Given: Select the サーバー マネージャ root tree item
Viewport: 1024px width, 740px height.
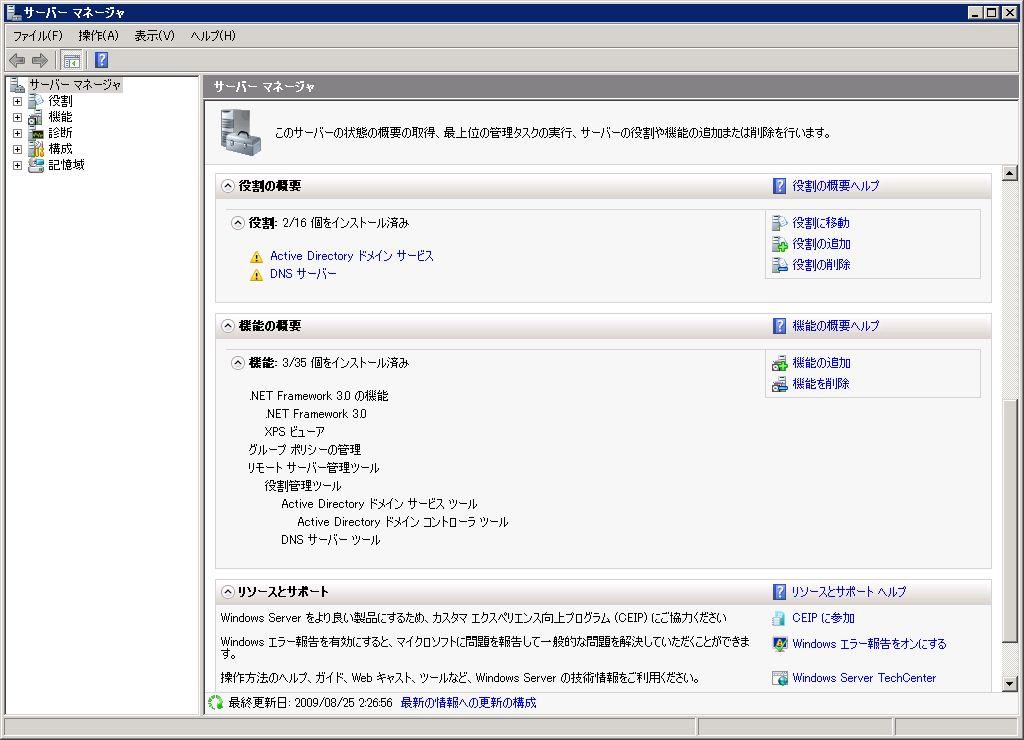Looking at the screenshot, I should (74, 85).
